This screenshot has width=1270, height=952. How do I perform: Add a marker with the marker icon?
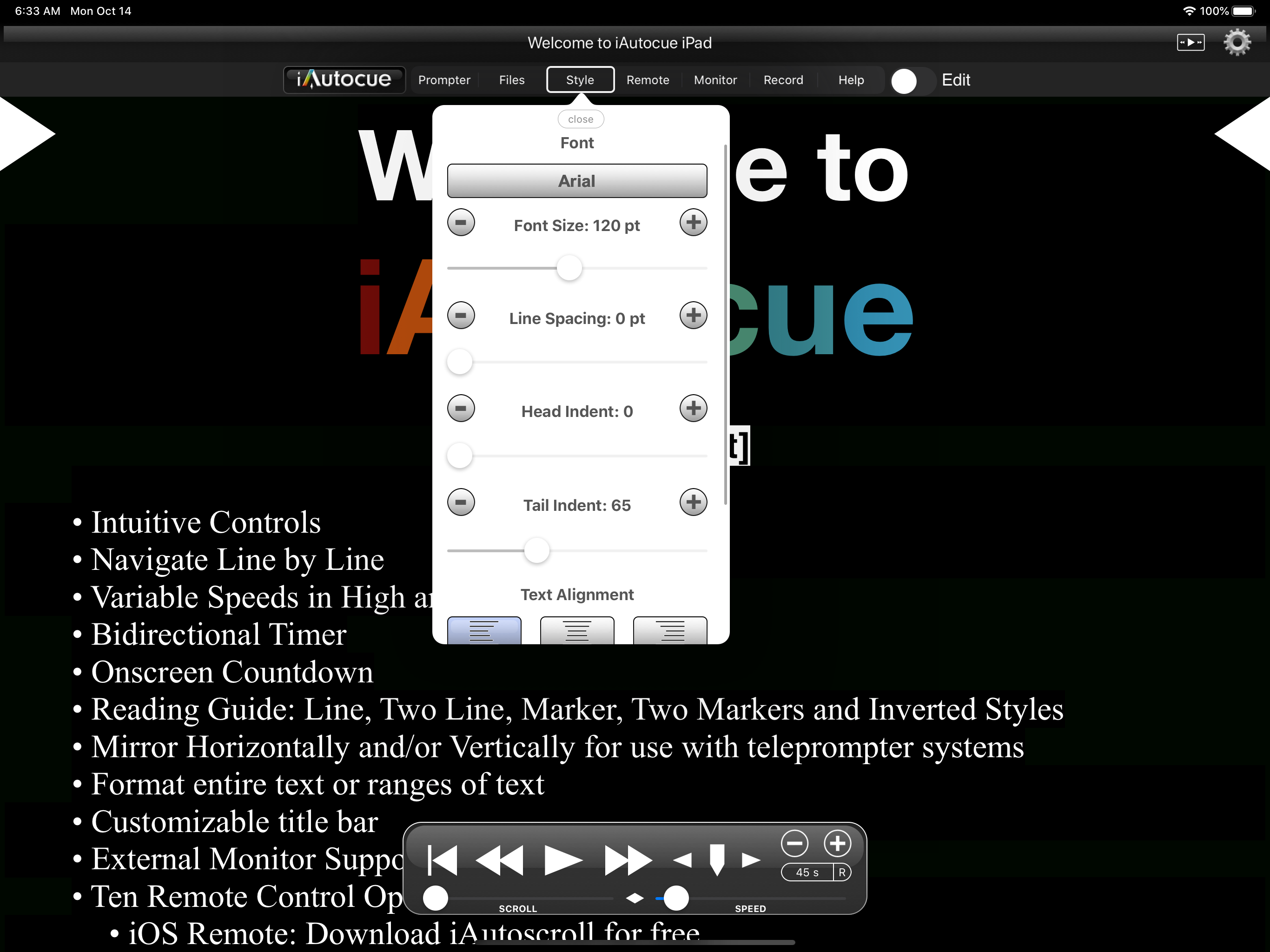(717, 860)
